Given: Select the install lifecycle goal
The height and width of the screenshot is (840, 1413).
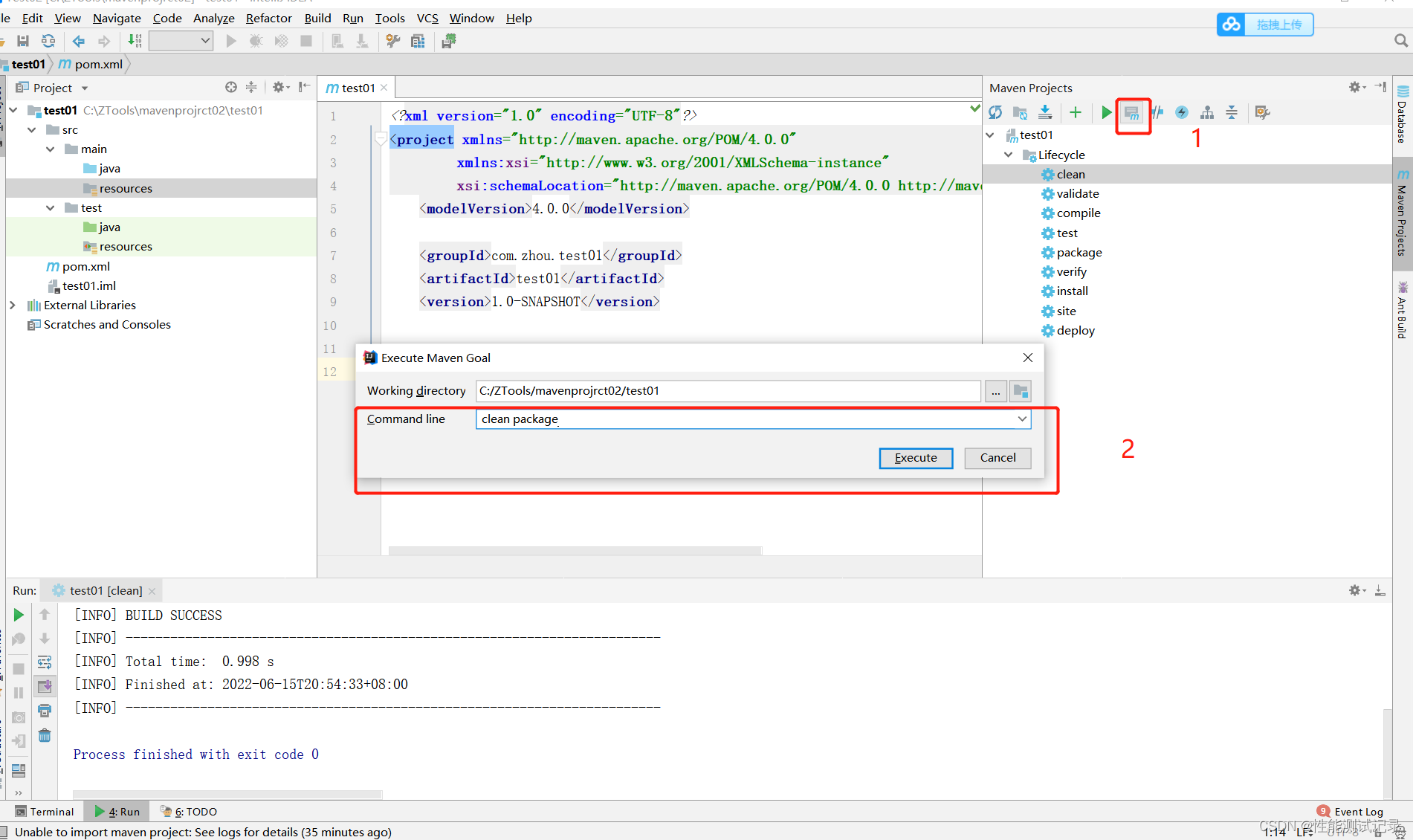Looking at the screenshot, I should click(1072, 291).
